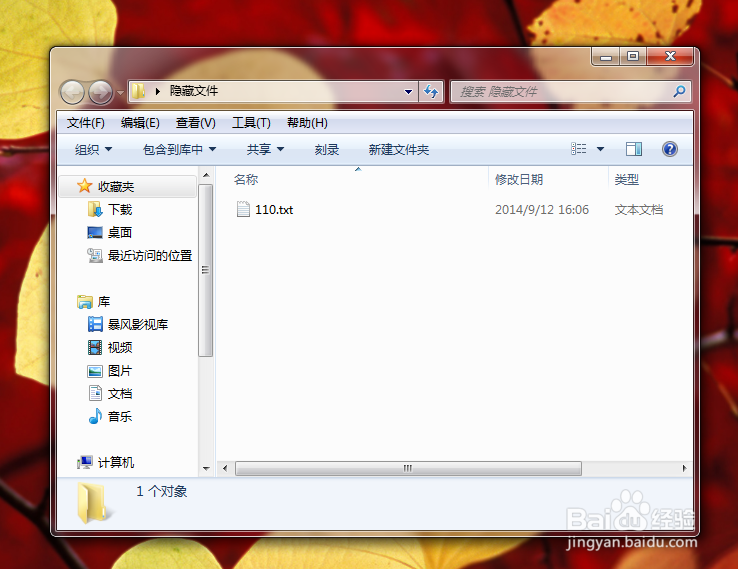Open 下载 in favorites
The width and height of the screenshot is (738, 569).
point(120,209)
